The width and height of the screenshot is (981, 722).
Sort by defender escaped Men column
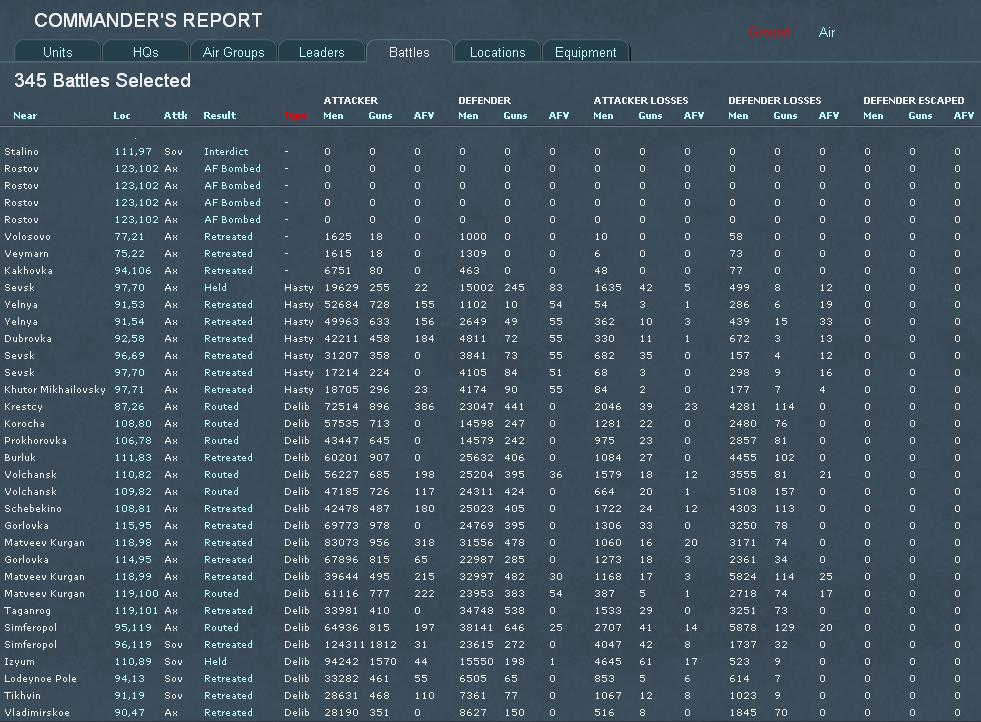872,115
